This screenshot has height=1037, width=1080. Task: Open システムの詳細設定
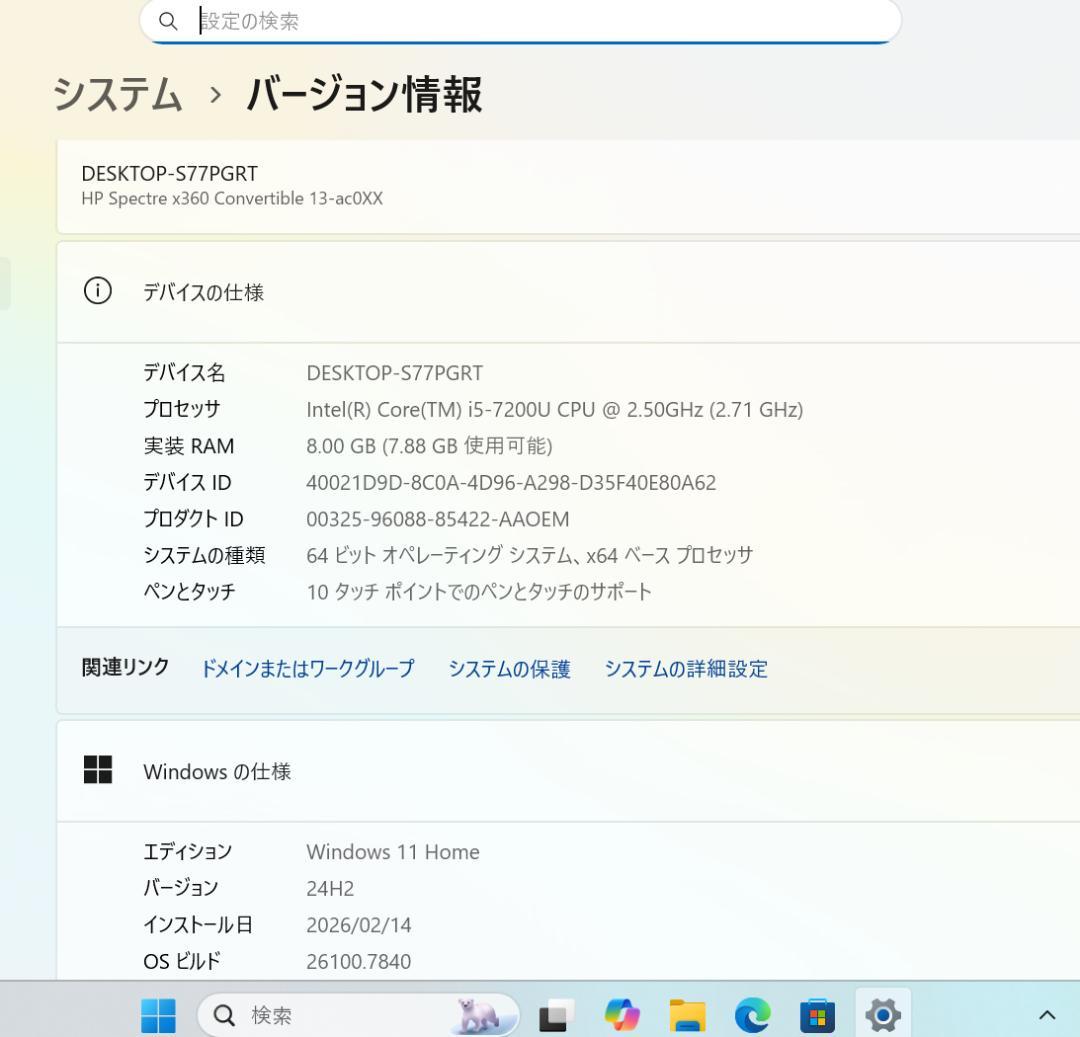click(x=686, y=669)
